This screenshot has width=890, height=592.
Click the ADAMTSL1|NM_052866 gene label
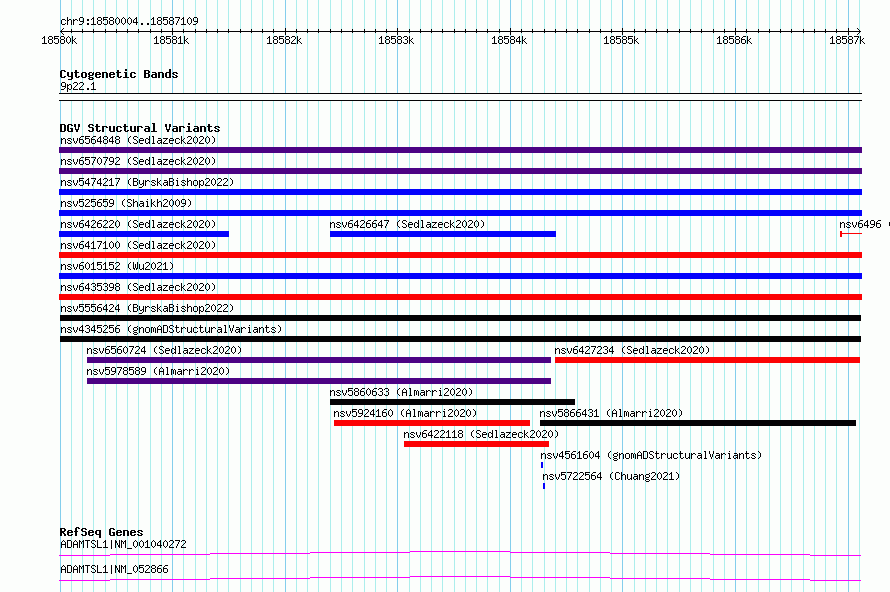pyautogui.click(x=114, y=569)
